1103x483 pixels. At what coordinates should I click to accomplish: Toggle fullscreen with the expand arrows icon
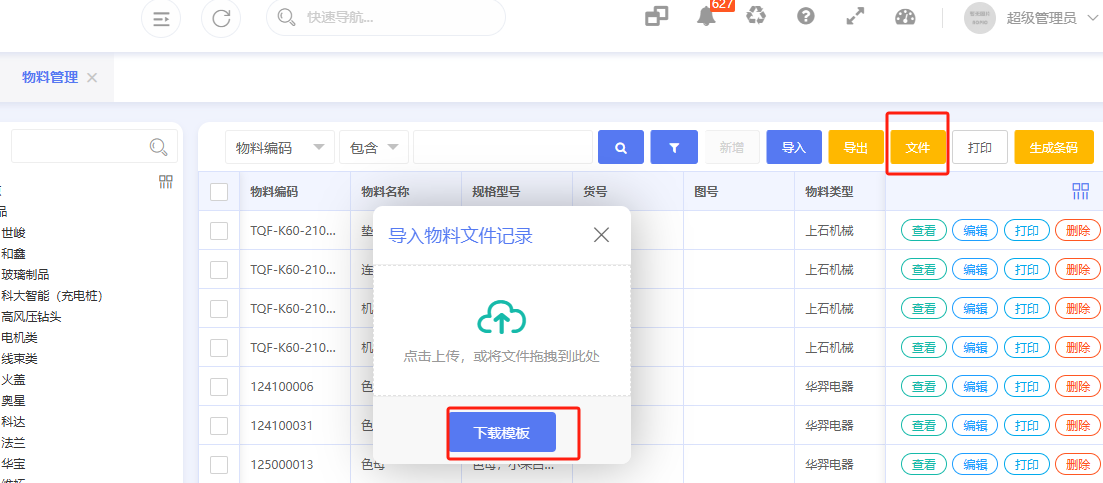pyautogui.click(x=855, y=17)
